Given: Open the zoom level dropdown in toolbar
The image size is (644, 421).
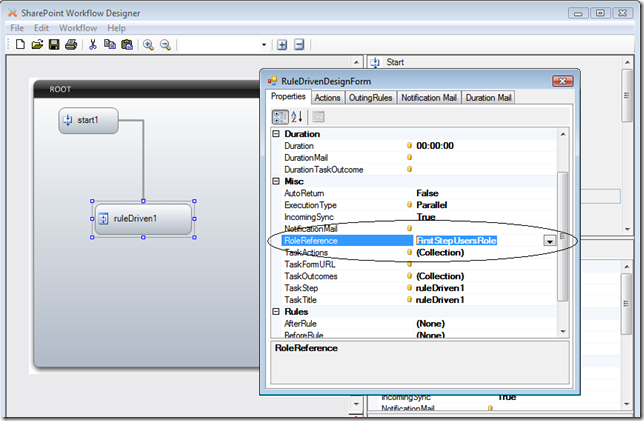Looking at the screenshot, I should [x=264, y=45].
